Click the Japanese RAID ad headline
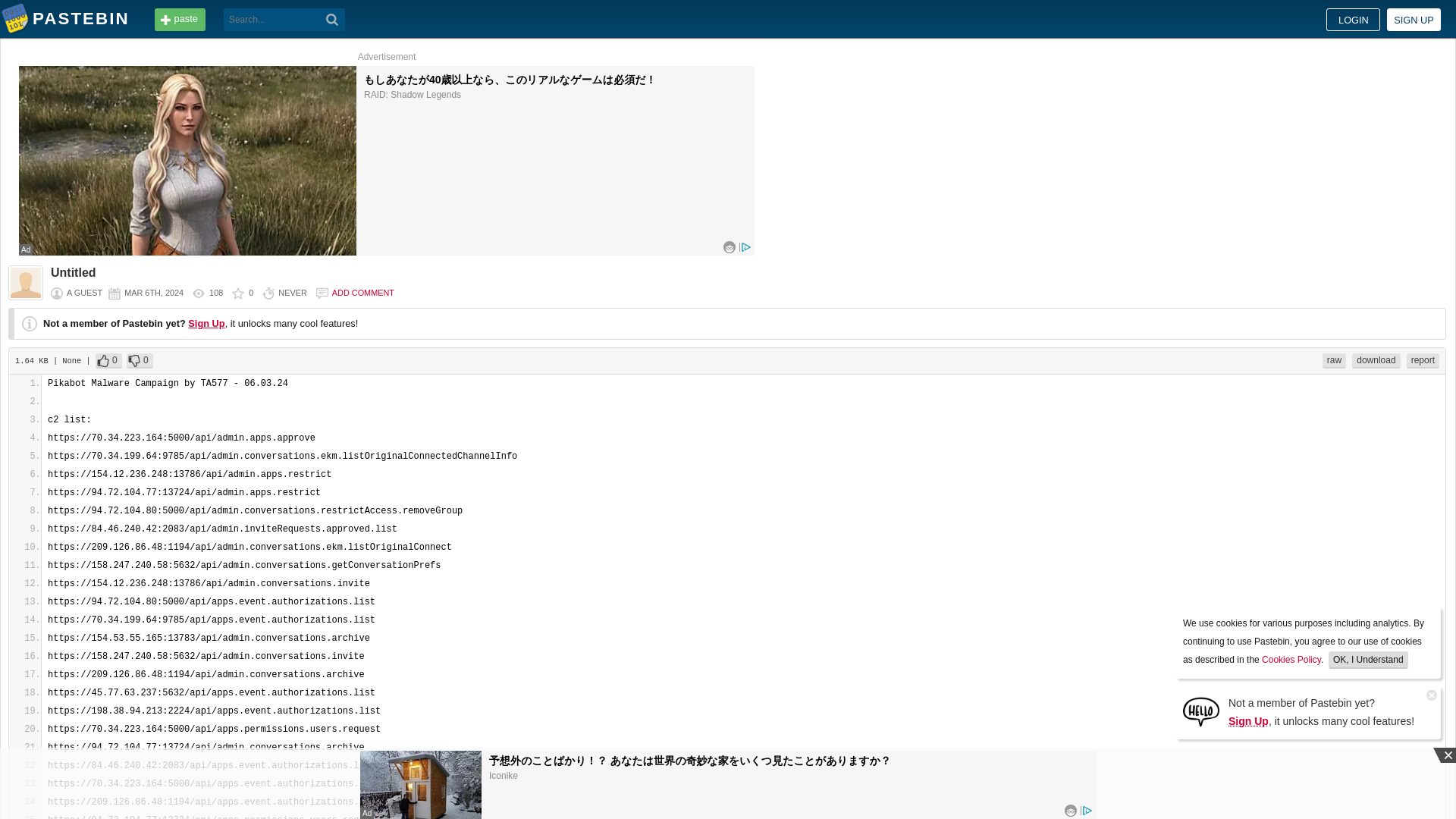Image resolution: width=1456 pixels, height=819 pixels. pyautogui.click(x=509, y=80)
